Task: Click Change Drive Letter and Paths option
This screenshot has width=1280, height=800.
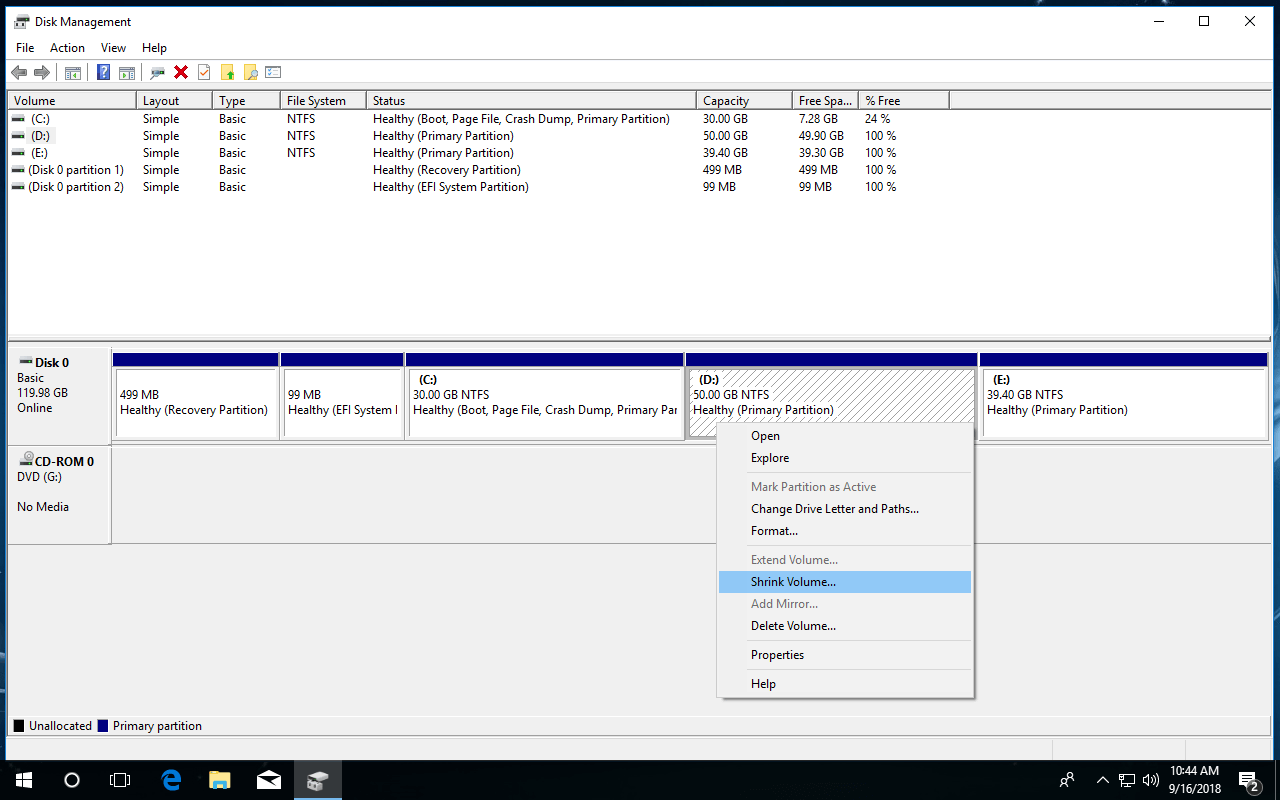Action: tap(834, 509)
